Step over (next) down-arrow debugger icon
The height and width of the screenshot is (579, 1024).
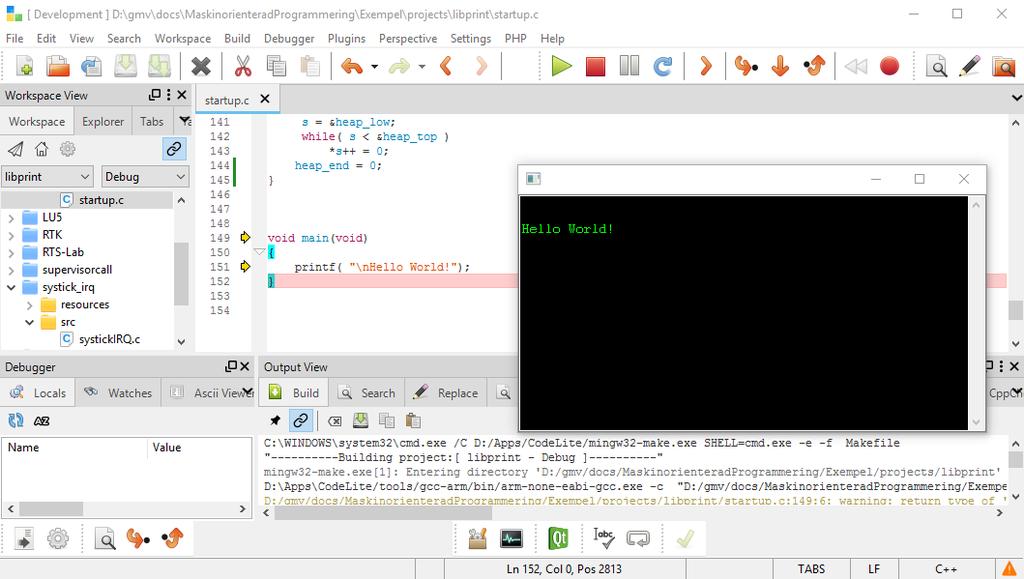780,66
